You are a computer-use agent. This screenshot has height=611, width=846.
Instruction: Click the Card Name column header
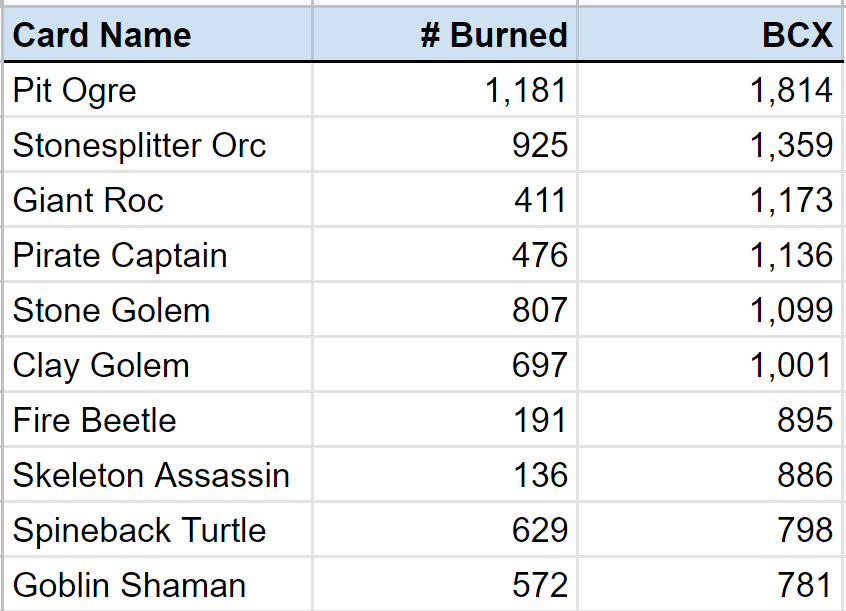(x=102, y=36)
